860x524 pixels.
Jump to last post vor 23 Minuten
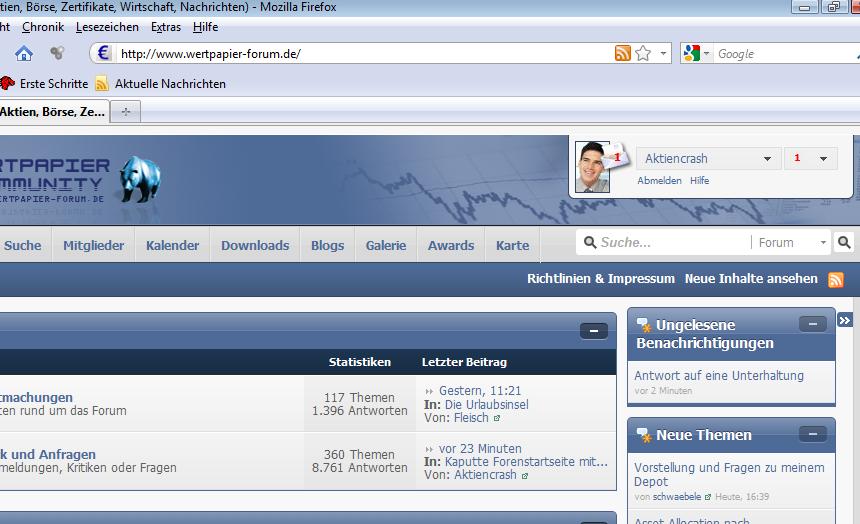point(480,449)
